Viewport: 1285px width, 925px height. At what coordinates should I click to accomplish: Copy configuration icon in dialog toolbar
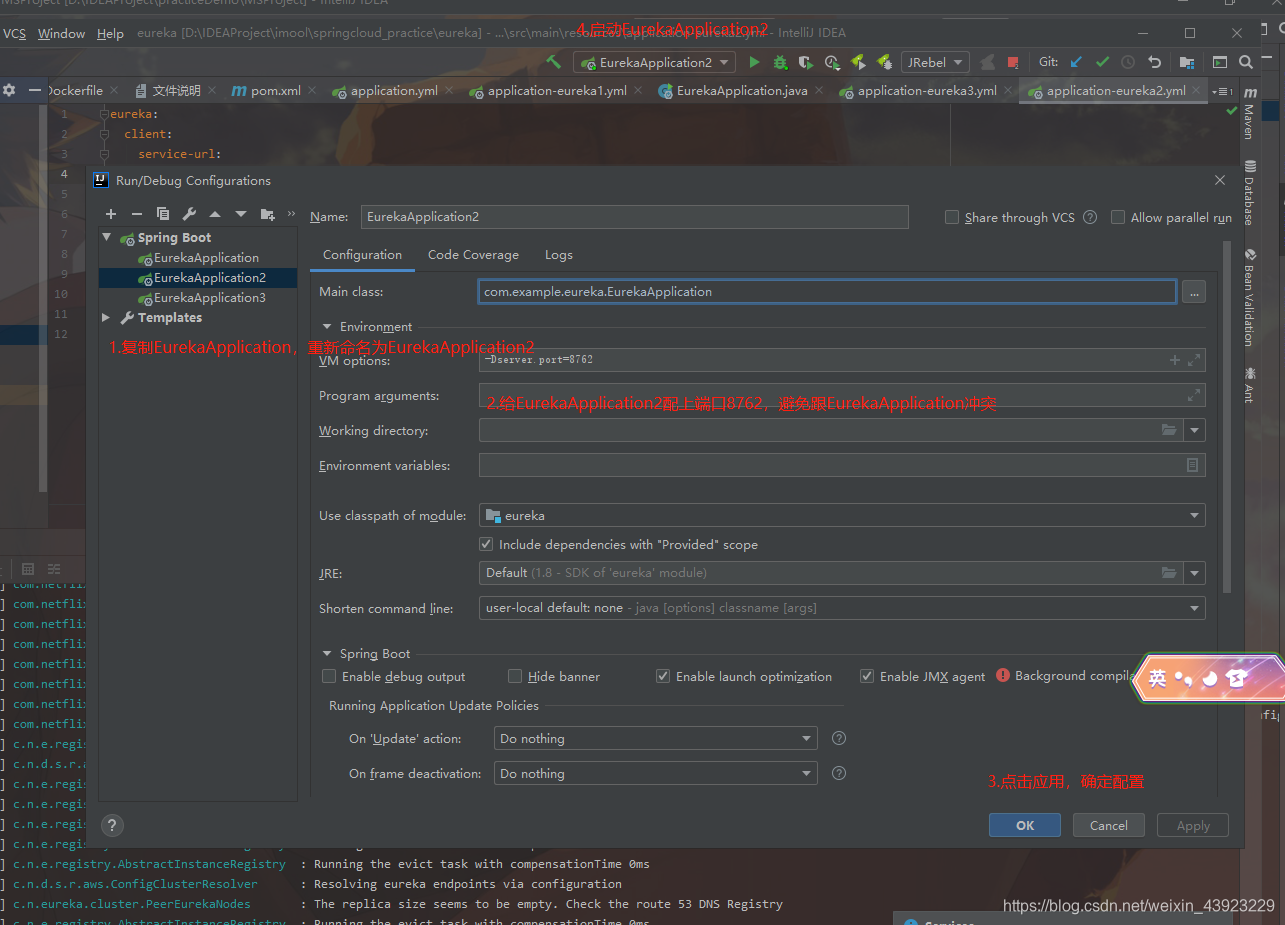point(163,214)
